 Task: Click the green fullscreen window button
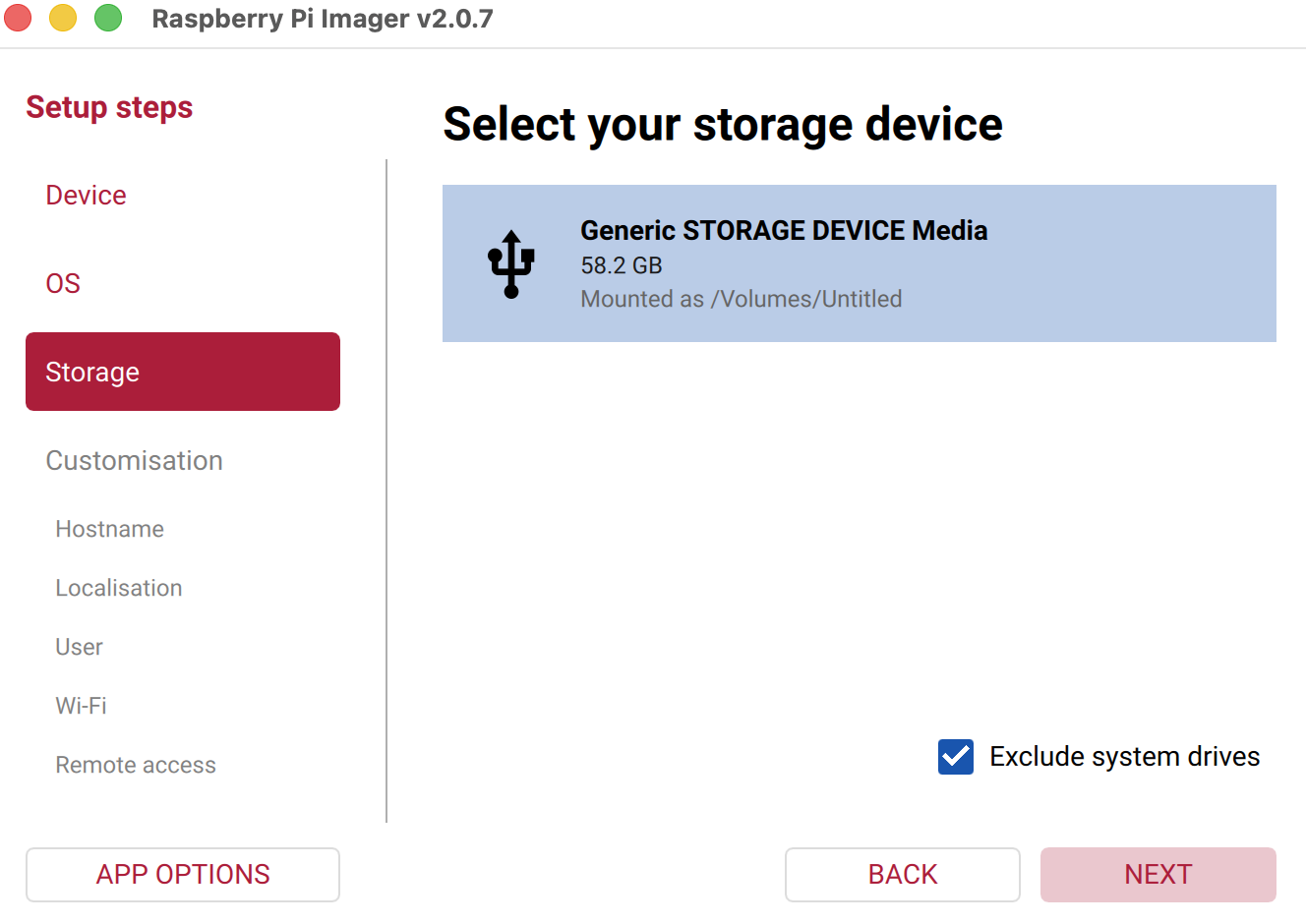click(108, 18)
